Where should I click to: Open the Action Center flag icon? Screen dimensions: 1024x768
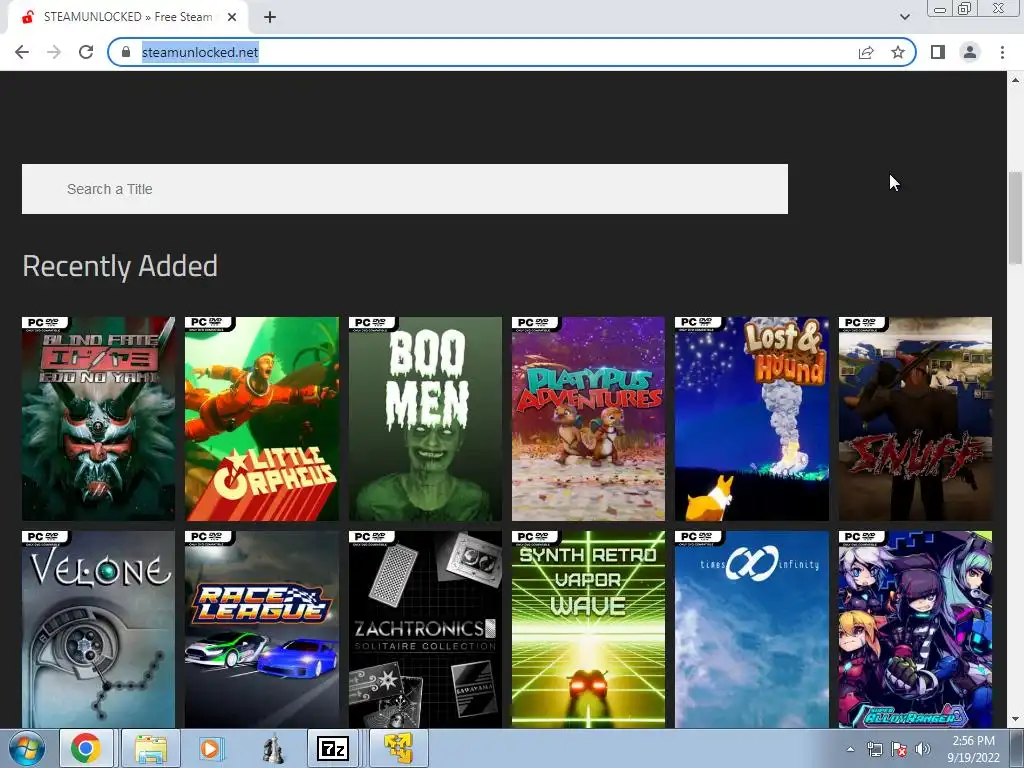tap(899, 750)
